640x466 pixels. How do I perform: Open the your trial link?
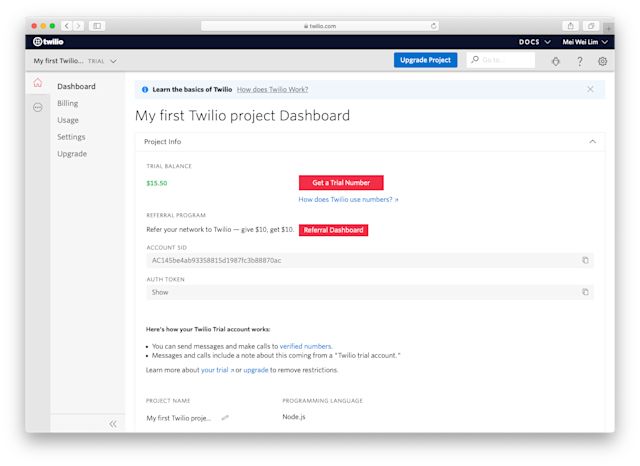coord(217,370)
